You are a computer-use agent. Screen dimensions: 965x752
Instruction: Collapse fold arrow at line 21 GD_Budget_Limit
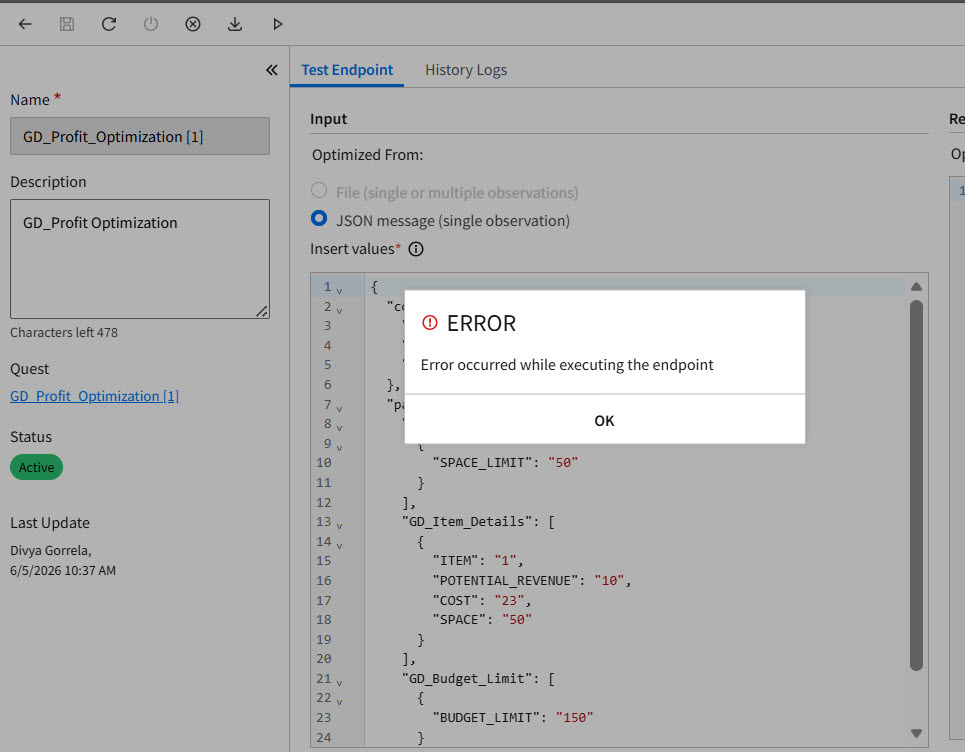click(x=339, y=682)
